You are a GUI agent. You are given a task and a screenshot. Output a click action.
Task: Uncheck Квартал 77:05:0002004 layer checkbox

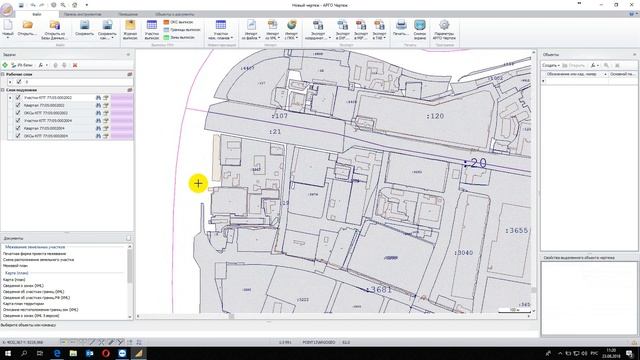(18, 128)
